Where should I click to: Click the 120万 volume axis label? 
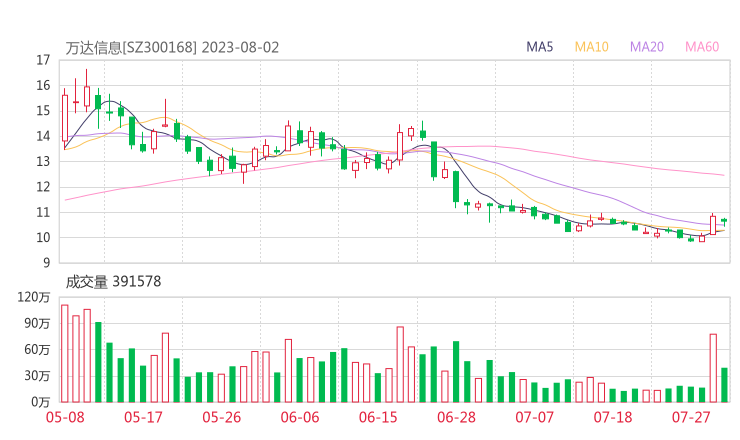coord(34,297)
